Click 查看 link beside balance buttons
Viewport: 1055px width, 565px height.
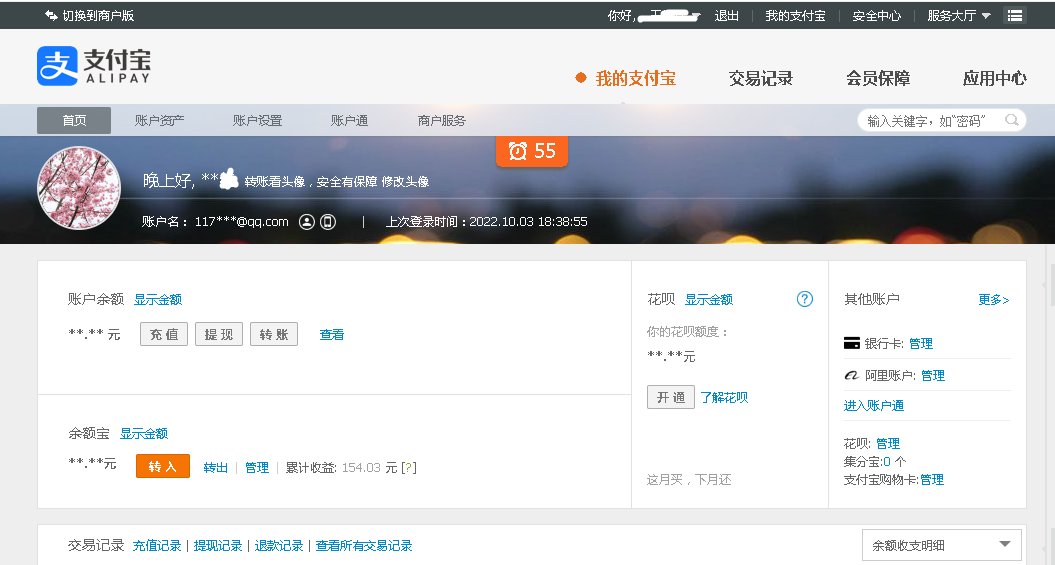pos(332,334)
